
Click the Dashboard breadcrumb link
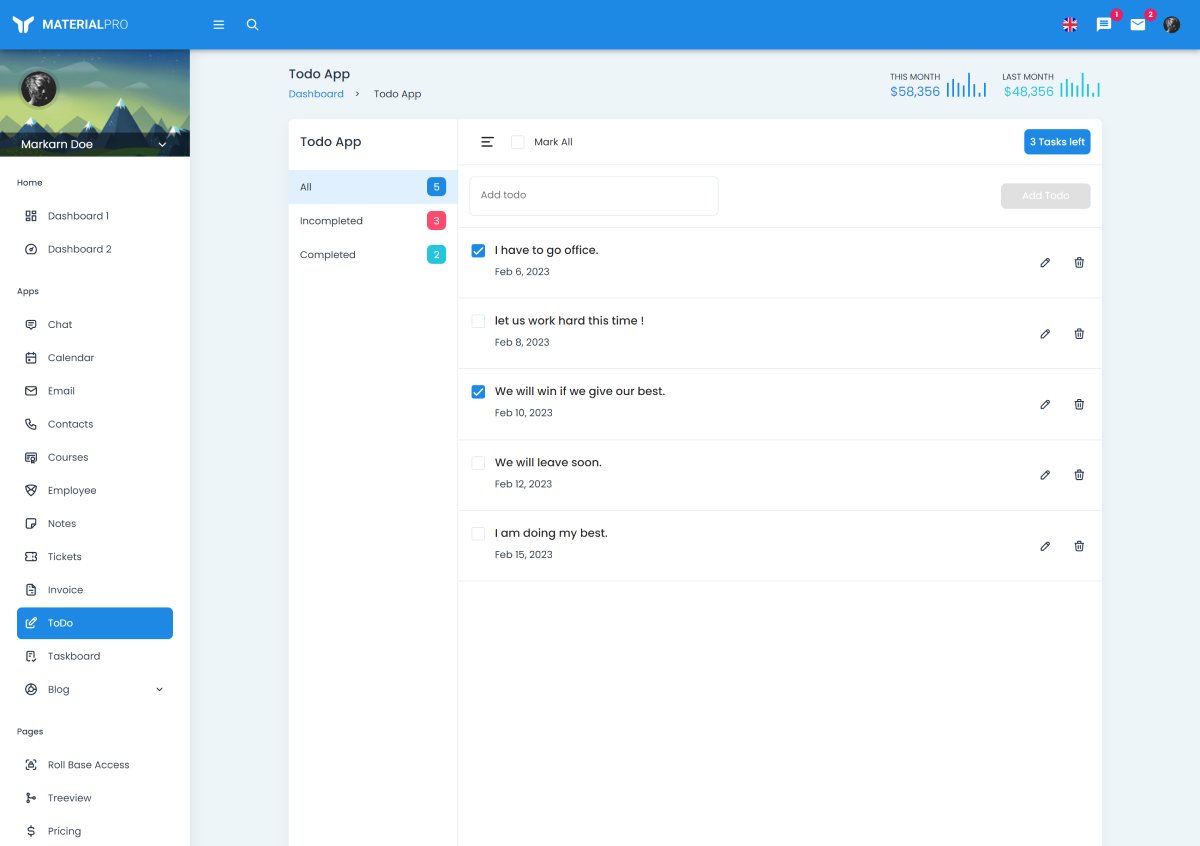tap(316, 94)
